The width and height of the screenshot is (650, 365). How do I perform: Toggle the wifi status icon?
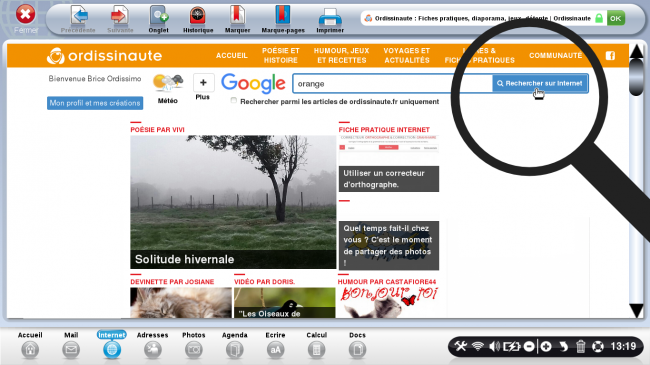[x=478, y=346]
